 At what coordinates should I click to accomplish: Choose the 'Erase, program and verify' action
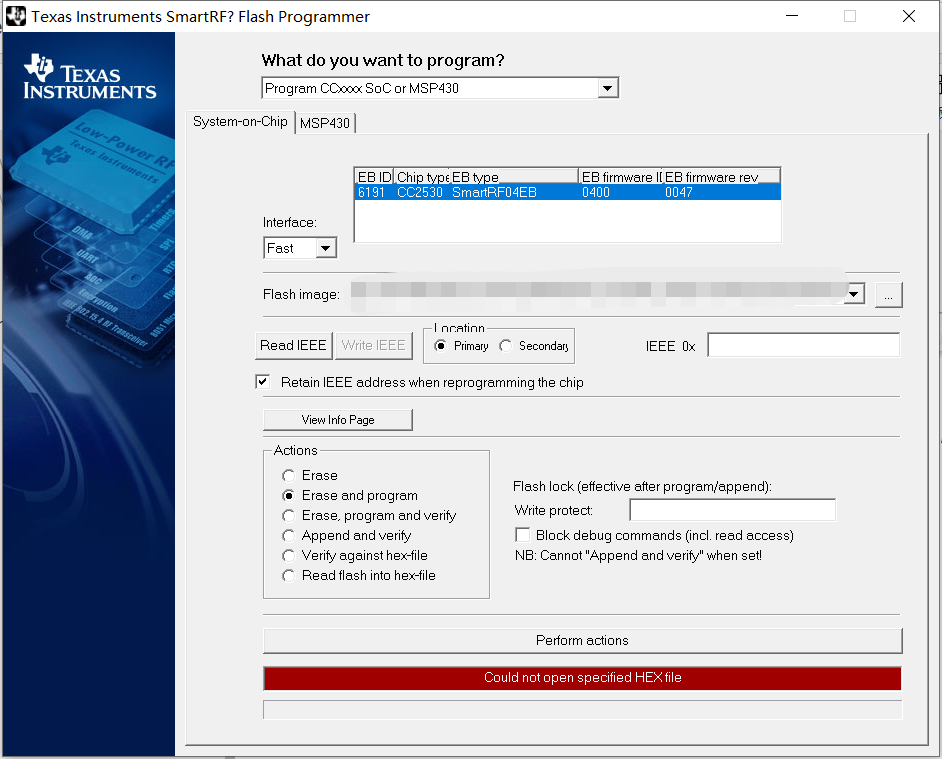(288, 515)
